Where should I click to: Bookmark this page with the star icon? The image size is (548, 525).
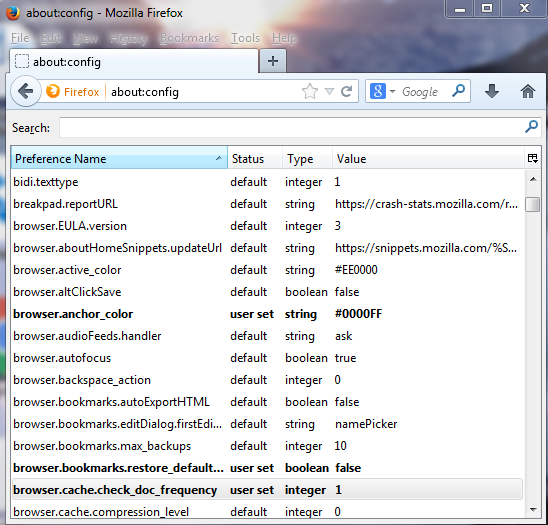tap(310, 92)
